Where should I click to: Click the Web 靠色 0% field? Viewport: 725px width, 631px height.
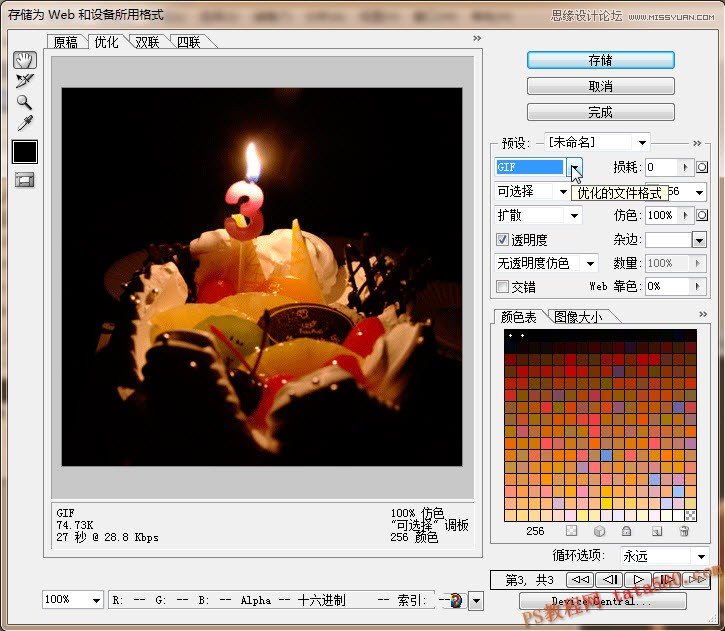click(668, 287)
